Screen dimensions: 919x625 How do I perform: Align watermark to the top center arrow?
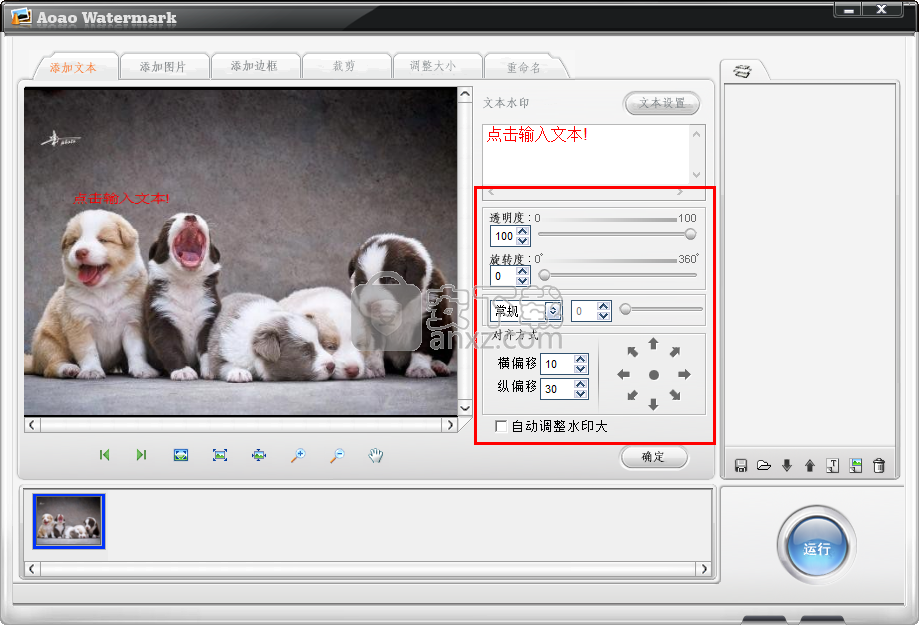point(653,344)
